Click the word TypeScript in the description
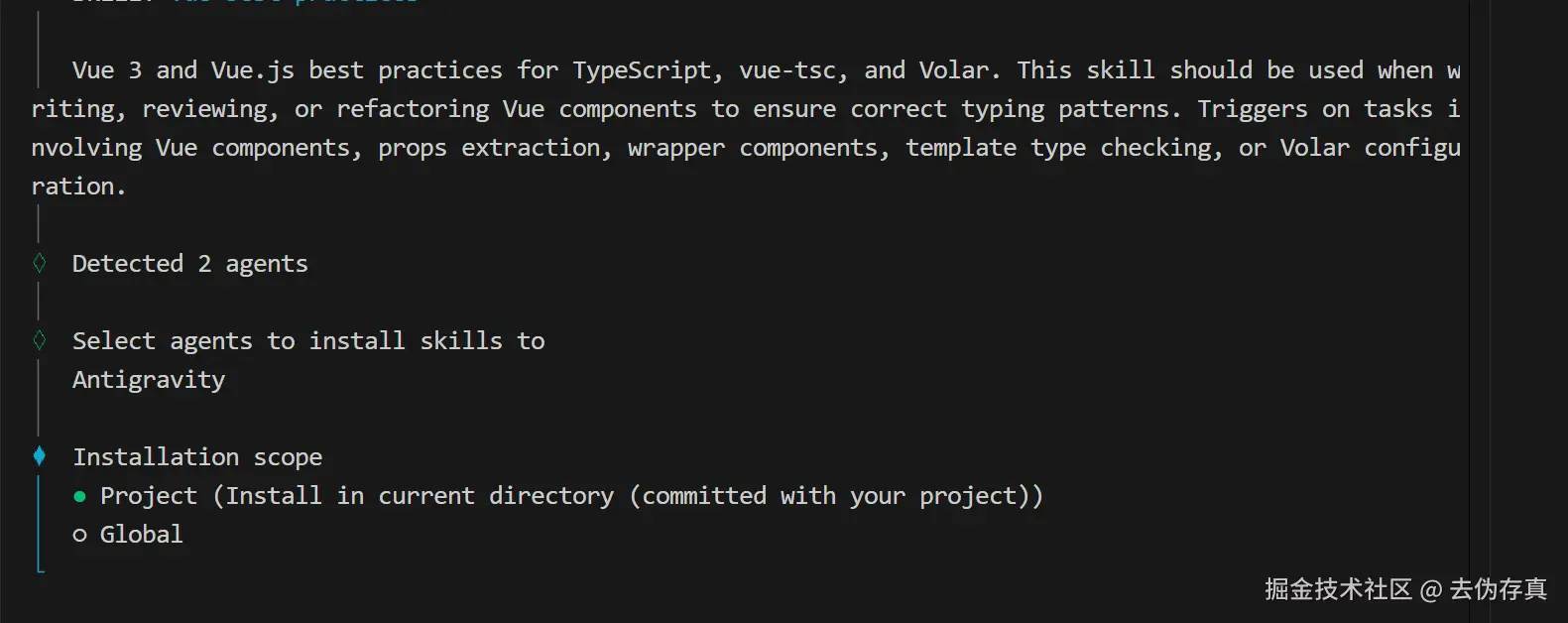The height and width of the screenshot is (623, 1568). point(642,70)
